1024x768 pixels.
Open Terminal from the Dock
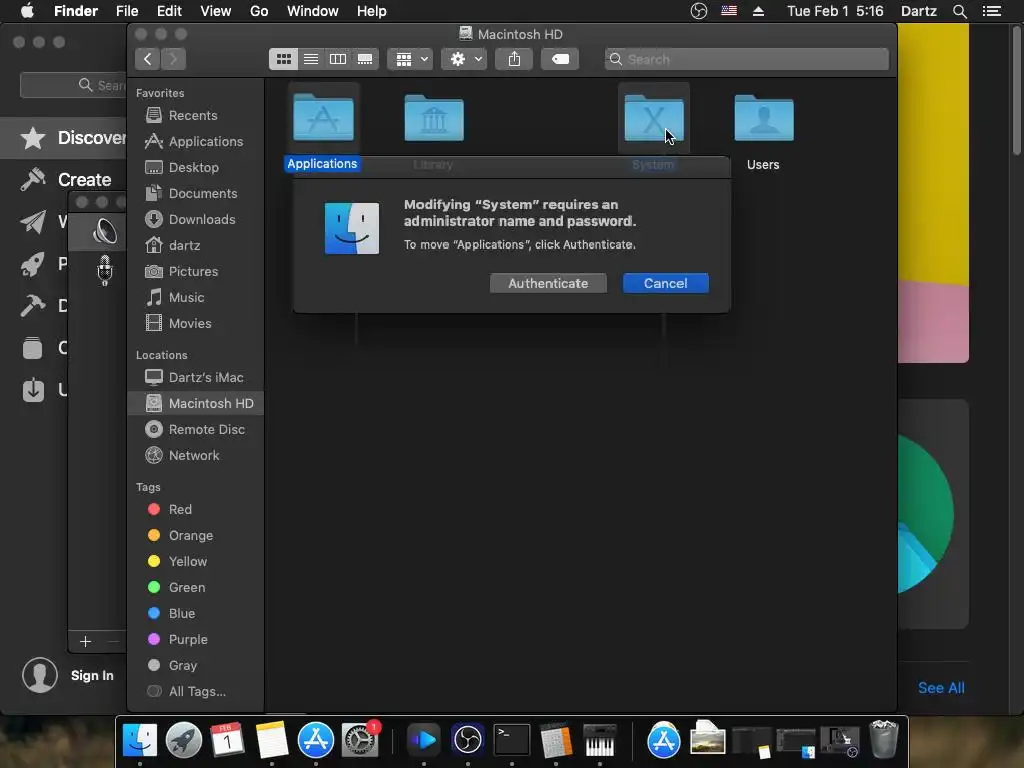tap(511, 740)
